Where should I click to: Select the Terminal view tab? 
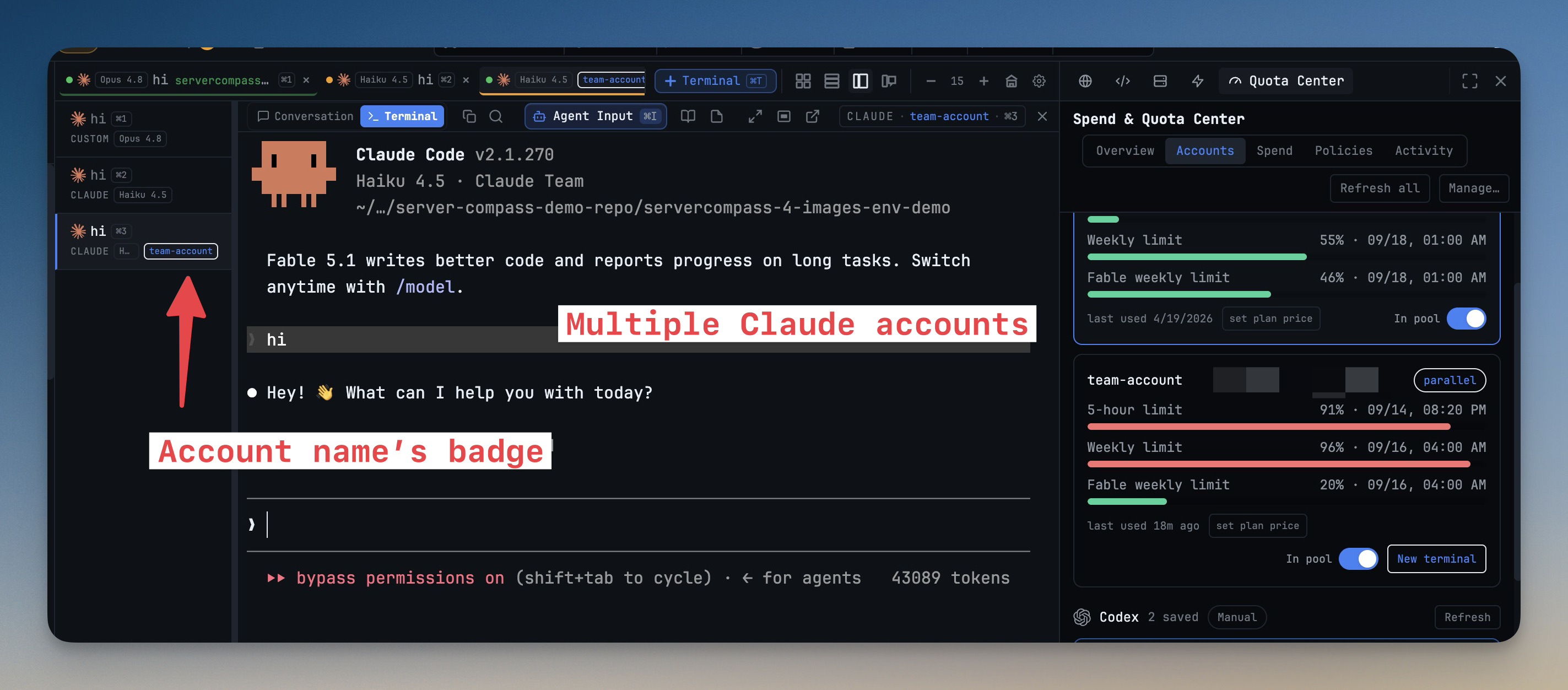(402, 116)
